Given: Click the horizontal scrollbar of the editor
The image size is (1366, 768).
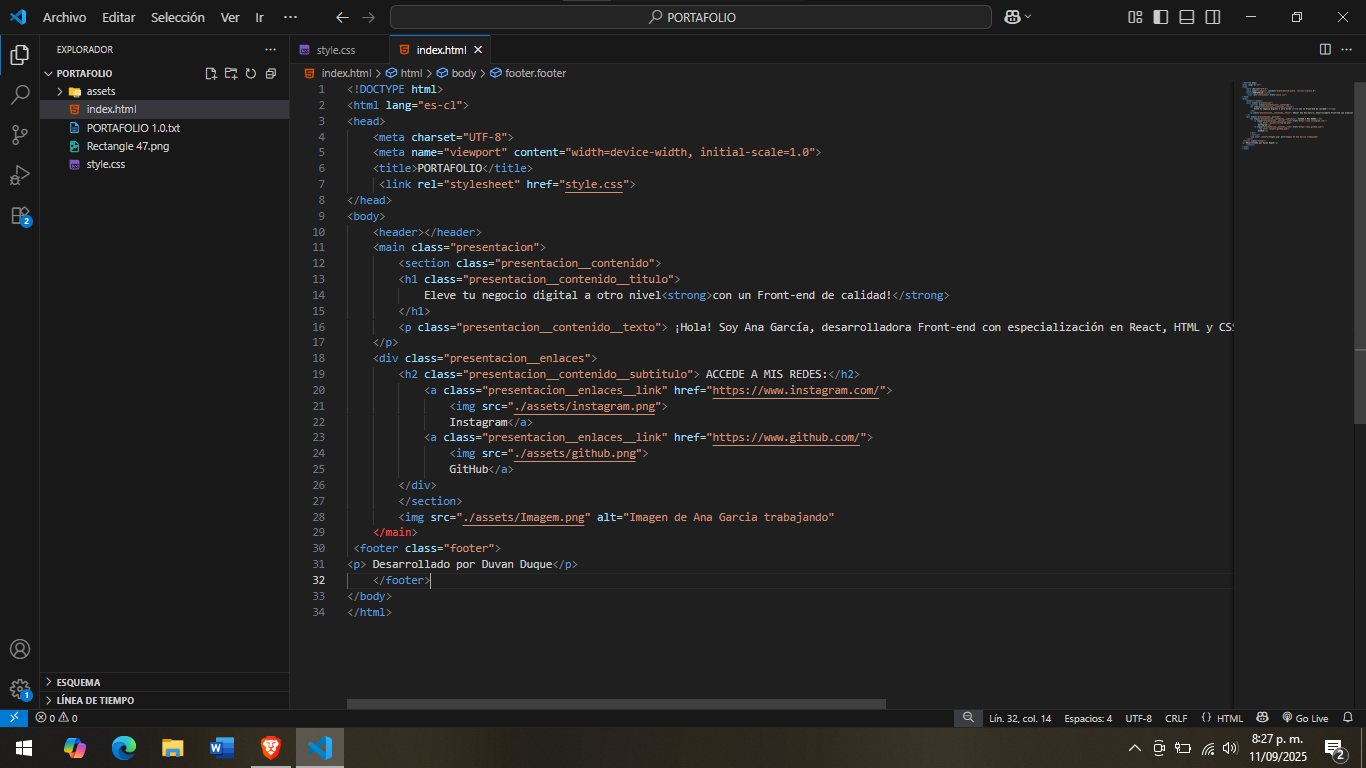Looking at the screenshot, I should [x=616, y=704].
